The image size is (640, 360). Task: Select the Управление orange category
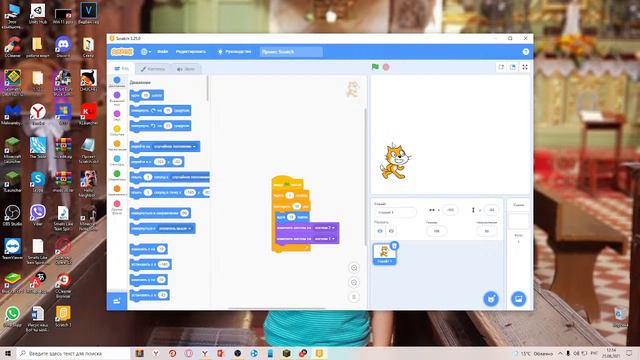(117, 146)
